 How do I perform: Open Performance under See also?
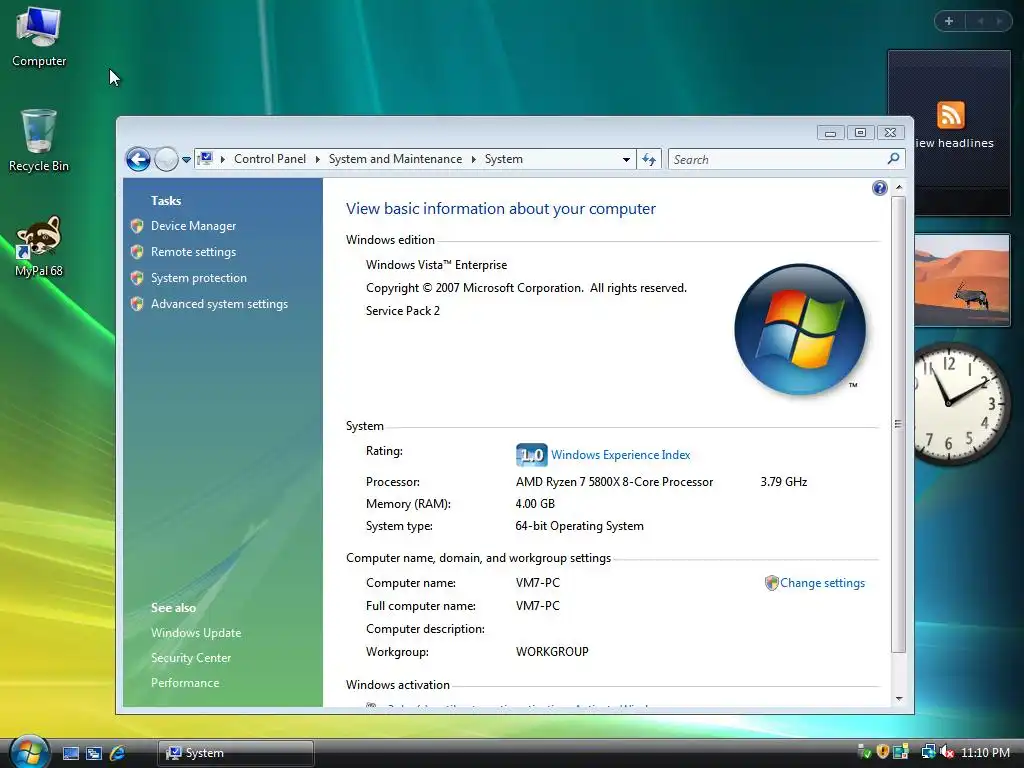185,682
